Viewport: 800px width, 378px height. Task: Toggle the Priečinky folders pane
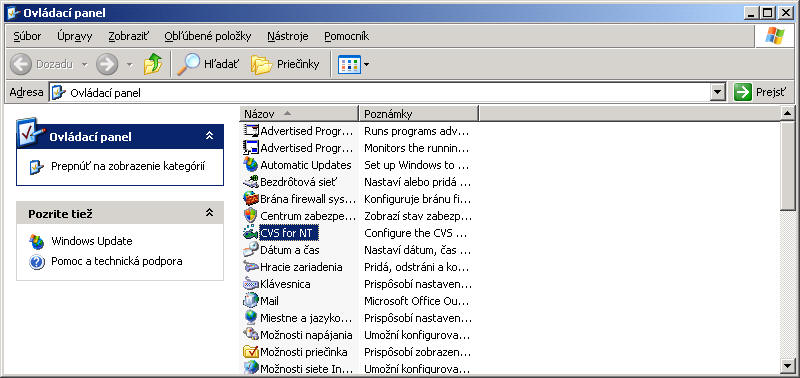[x=285, y=64]
